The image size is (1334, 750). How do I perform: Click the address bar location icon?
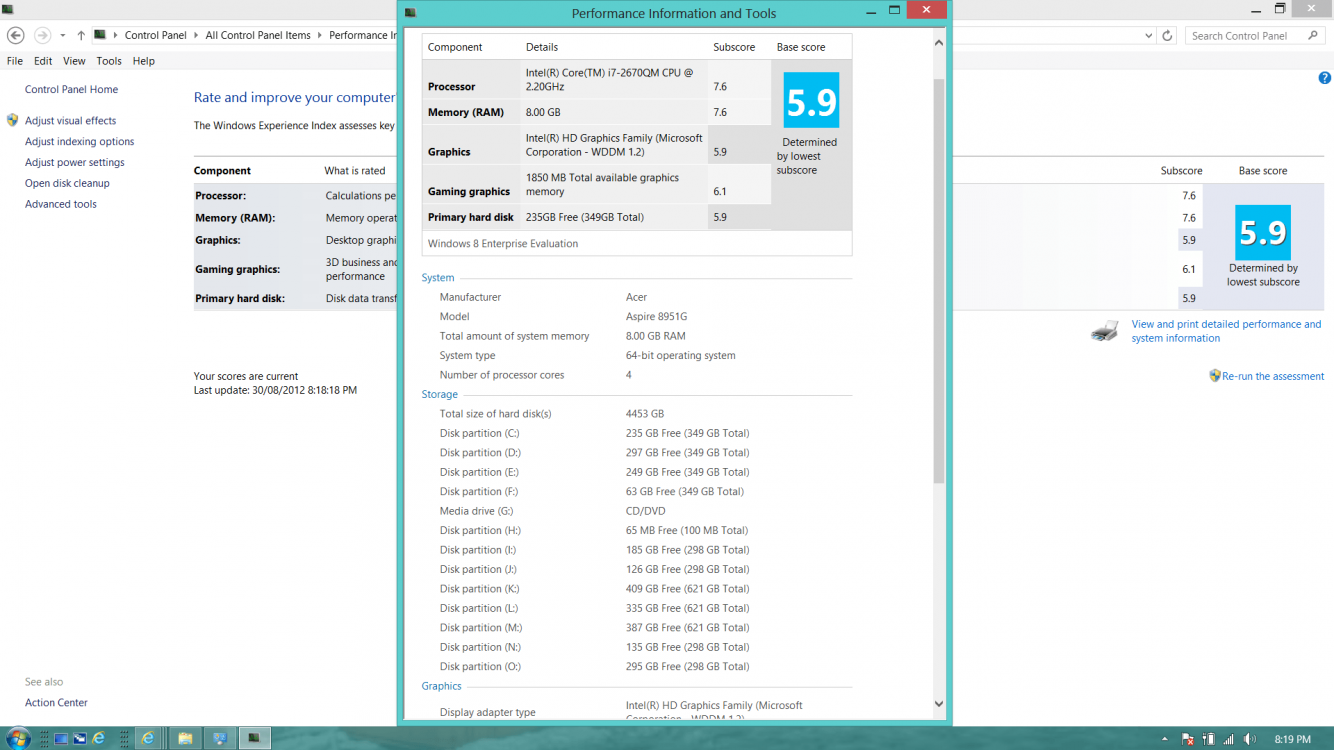(x=100, y=35)
